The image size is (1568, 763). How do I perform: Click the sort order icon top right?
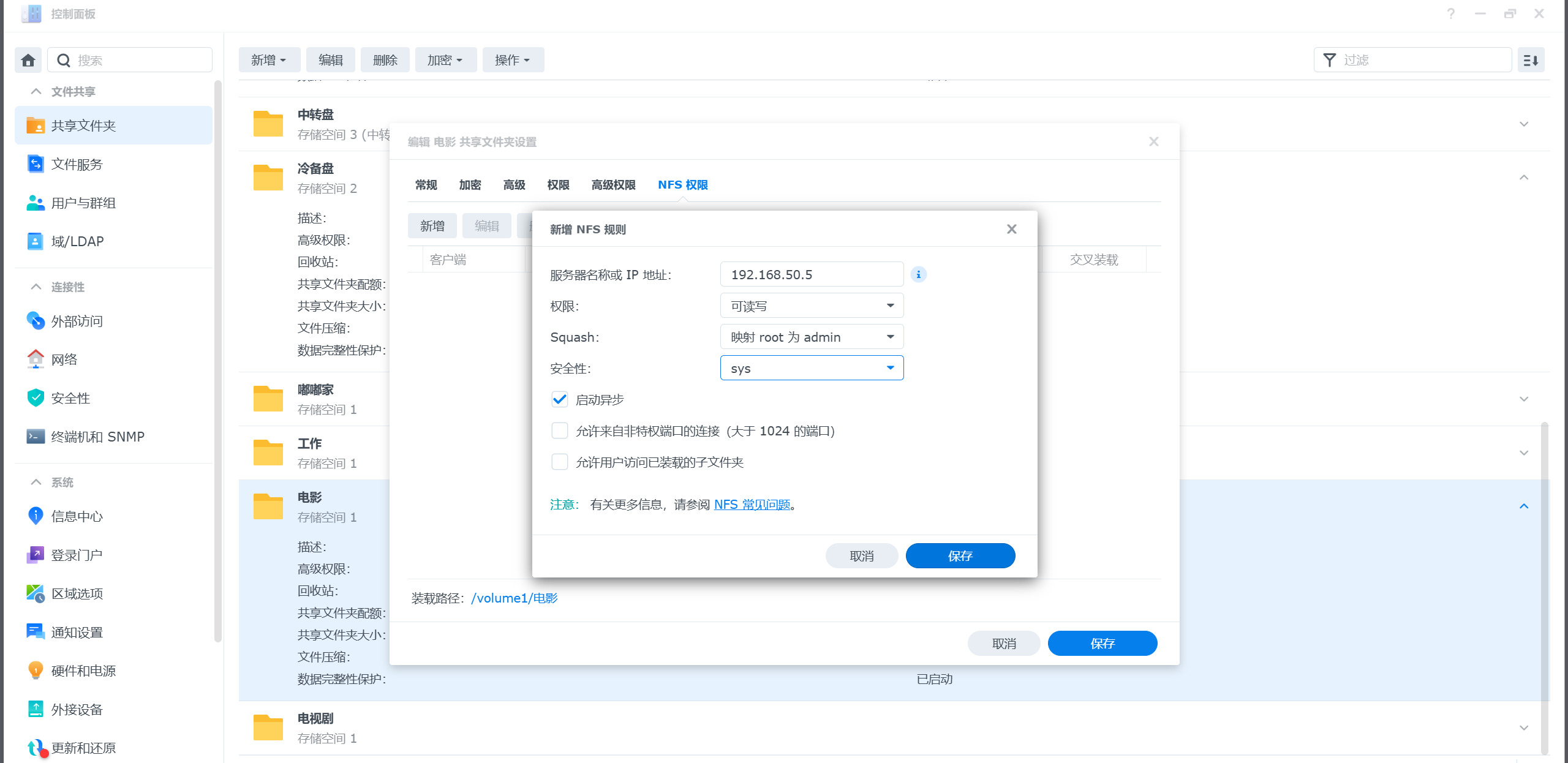click(1531, 60)
